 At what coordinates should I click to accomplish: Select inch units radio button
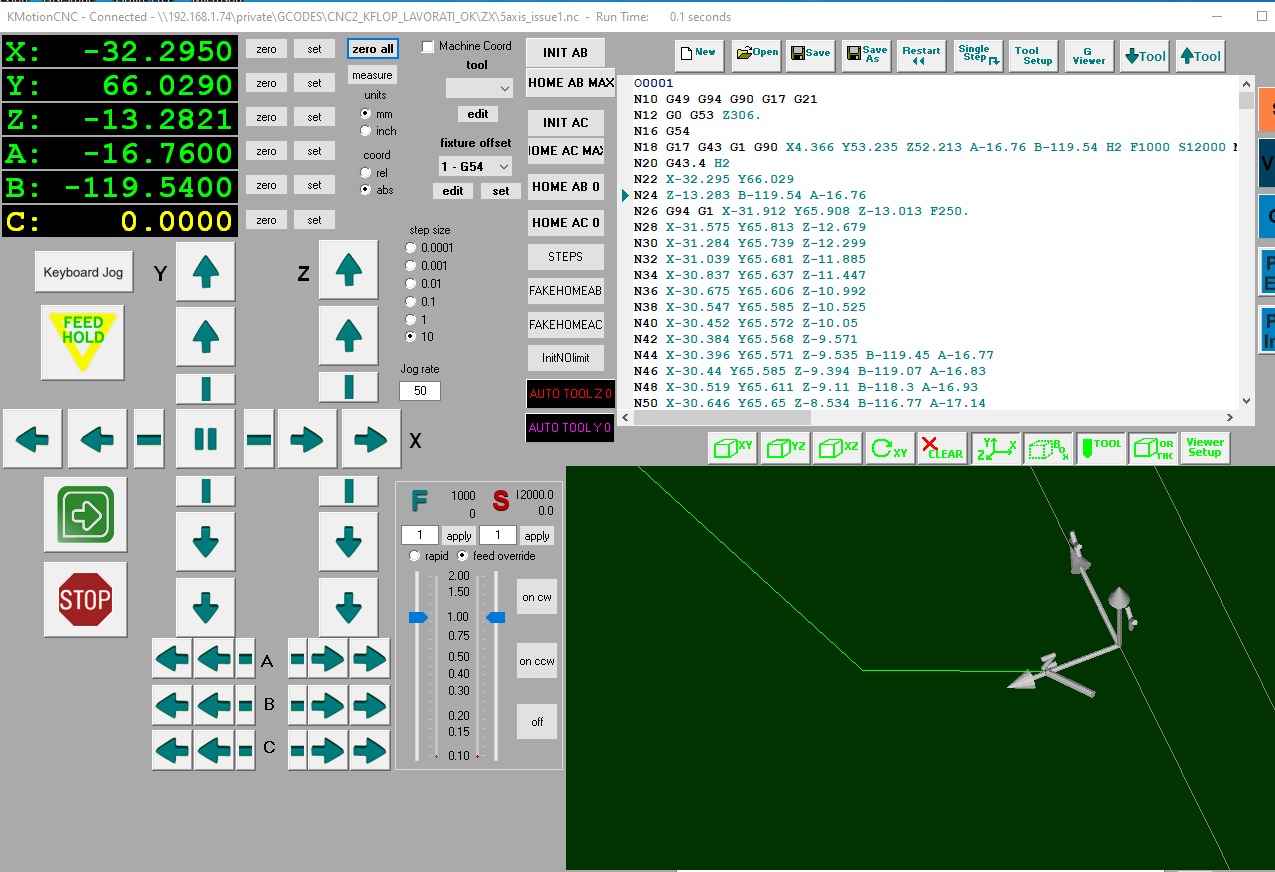click(366, 131)
